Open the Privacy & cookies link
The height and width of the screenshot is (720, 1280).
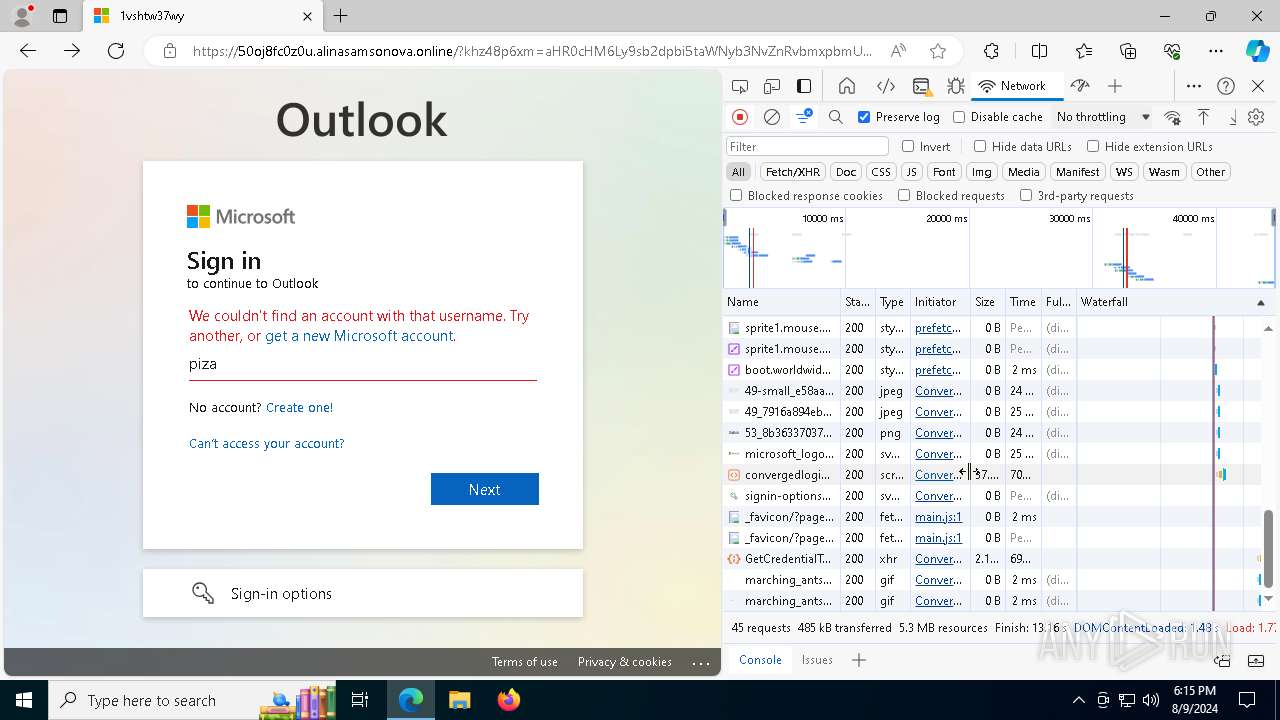point(625,662)
